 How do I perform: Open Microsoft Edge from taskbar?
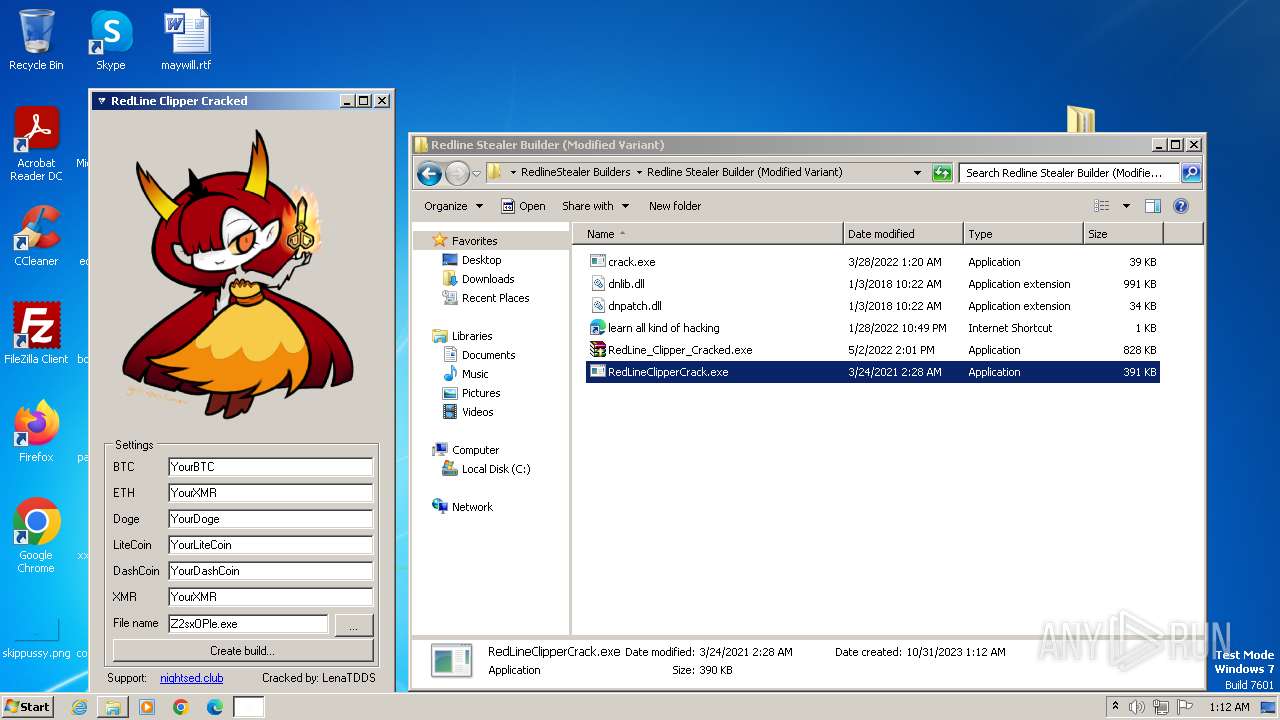tap(214, 707)
